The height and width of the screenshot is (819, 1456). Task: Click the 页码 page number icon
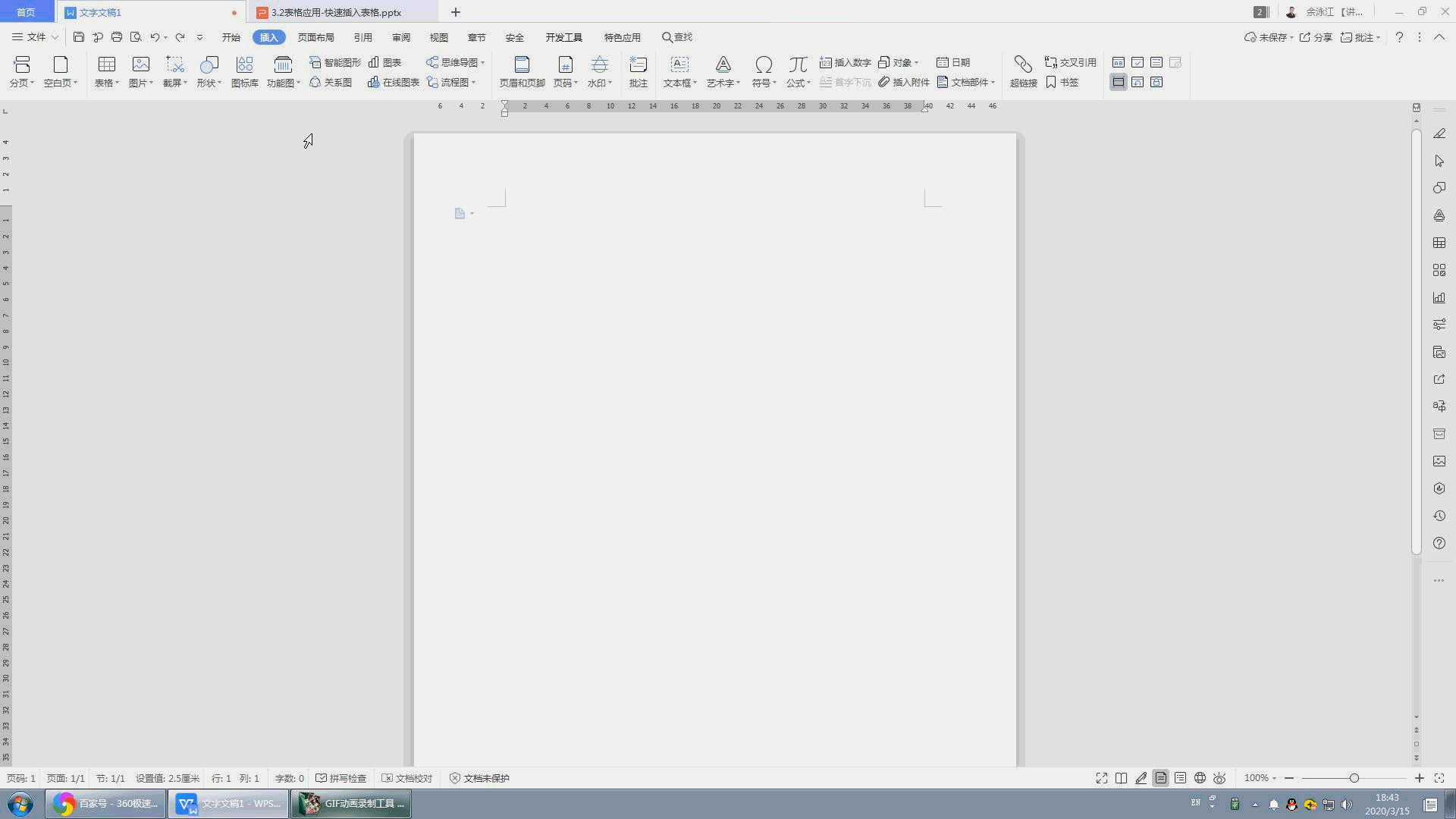click(x=565, y=64)
